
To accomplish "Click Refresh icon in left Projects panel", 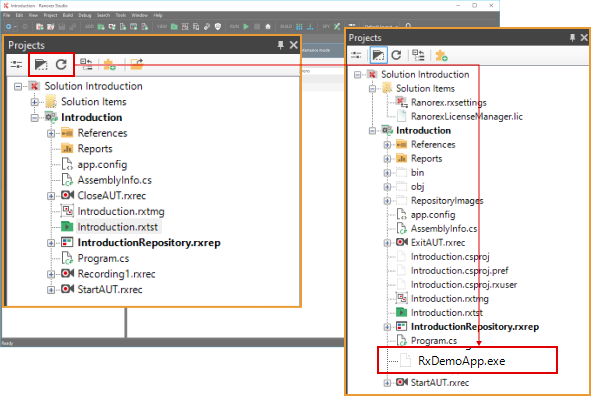I will point(61,64).
